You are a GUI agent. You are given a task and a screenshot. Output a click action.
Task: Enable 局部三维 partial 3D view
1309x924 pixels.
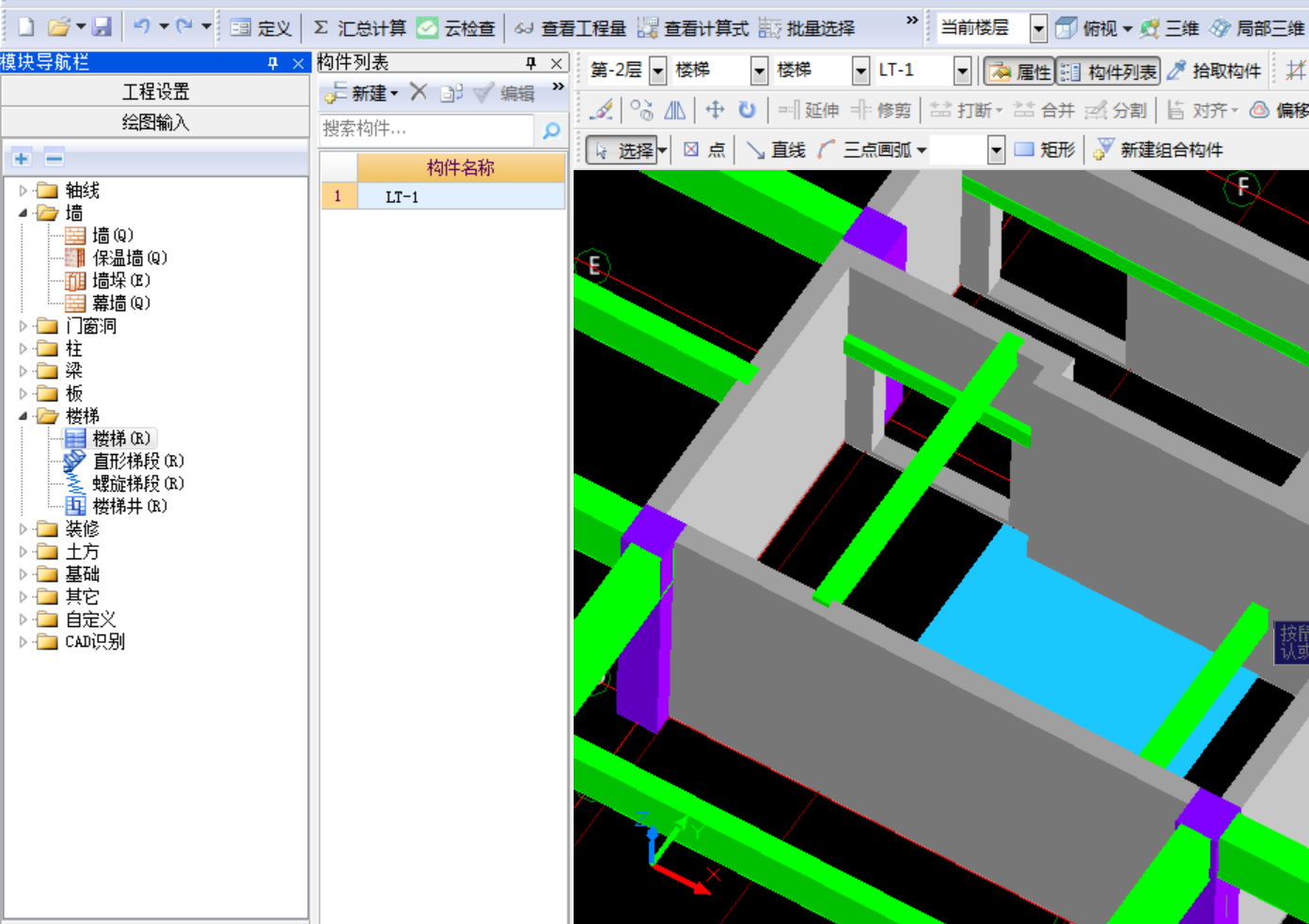tap(1257, 28)
